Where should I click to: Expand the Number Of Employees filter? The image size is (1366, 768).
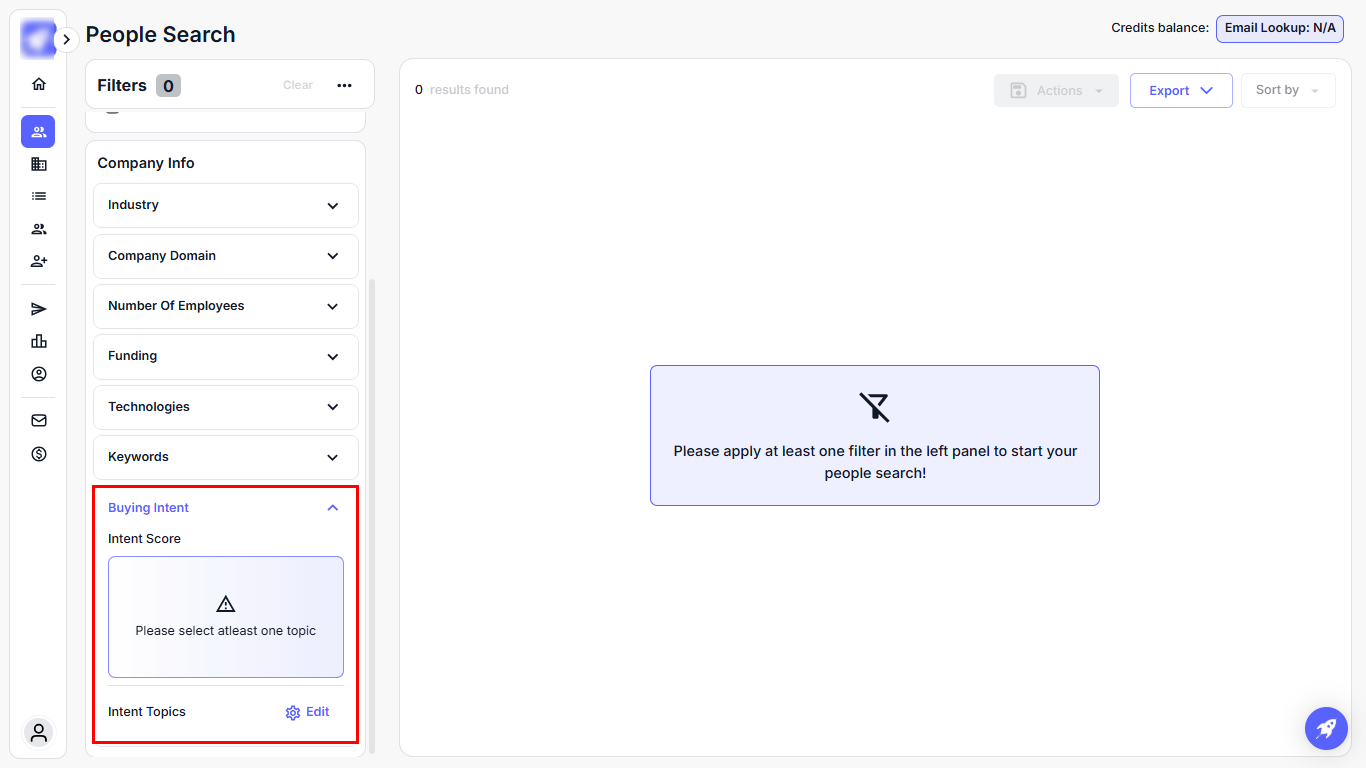(x=226, y=306)
